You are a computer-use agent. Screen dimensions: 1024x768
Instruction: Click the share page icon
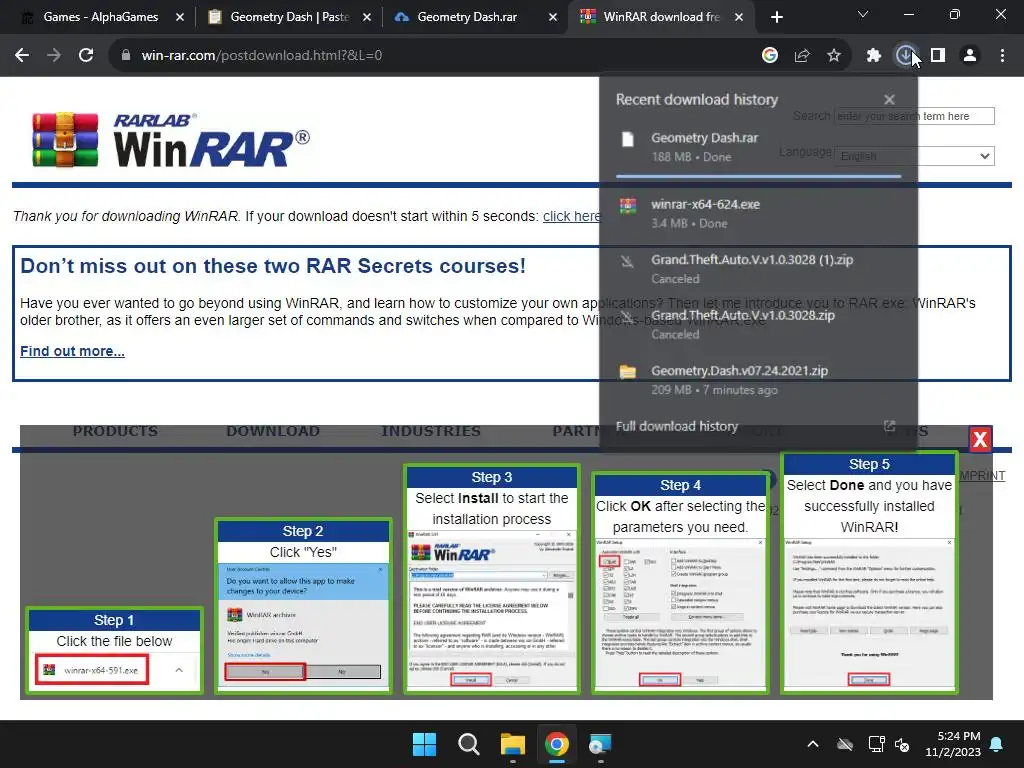[802, 56]
